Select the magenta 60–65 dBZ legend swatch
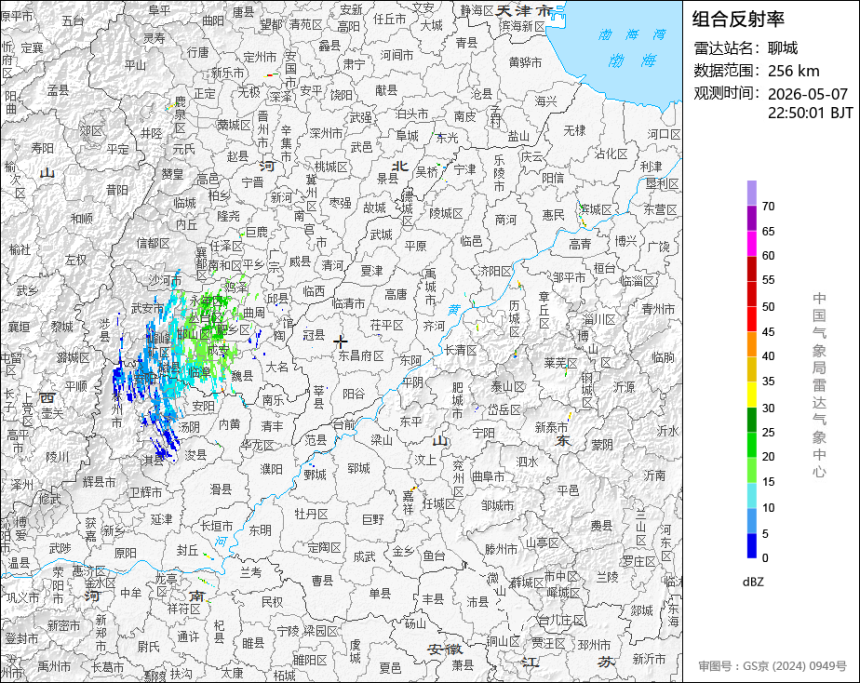This screenshot has height=683, width=860. pos(751,244)
